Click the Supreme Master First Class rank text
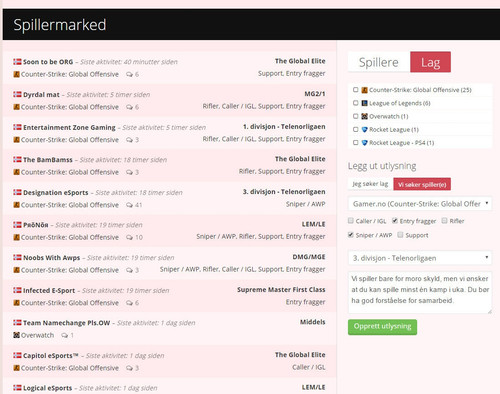 (281, 290)
